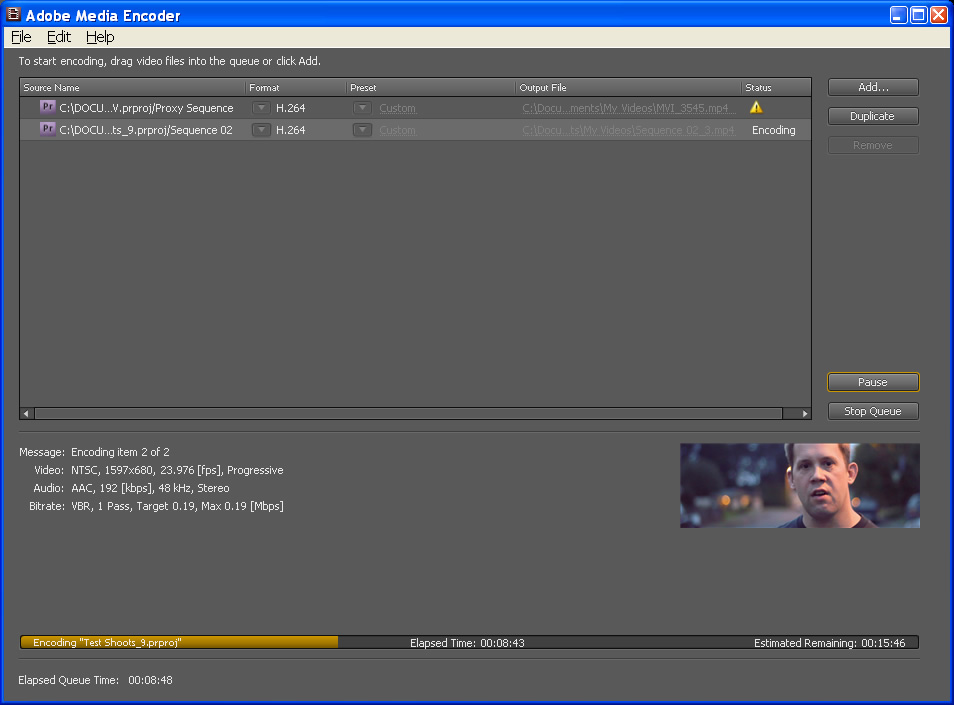954x705 pixels.
Task: Click the Premiere icon for Proxy Sequence row
Action: (x=47, y=107)
